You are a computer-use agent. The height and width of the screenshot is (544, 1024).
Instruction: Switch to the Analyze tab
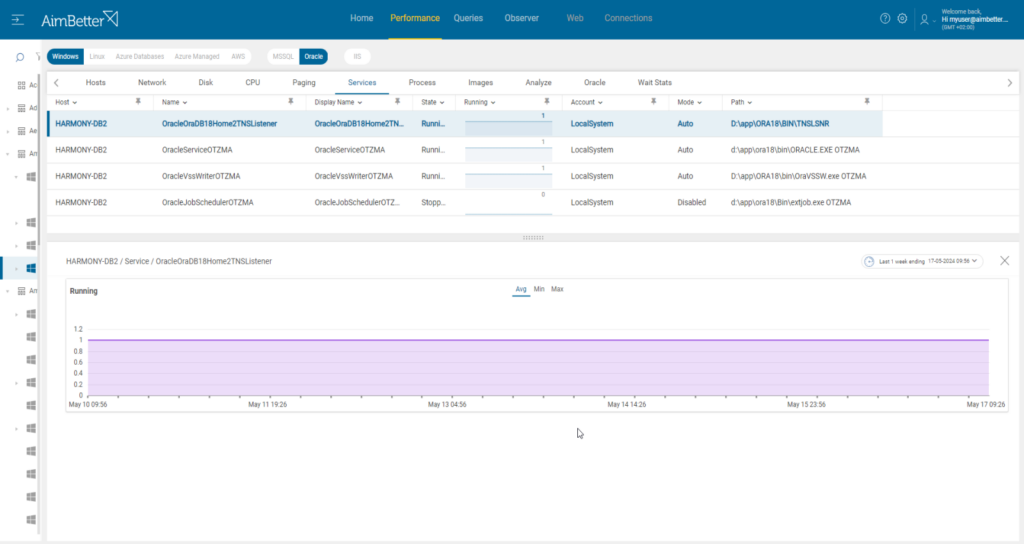coord(538,83)
